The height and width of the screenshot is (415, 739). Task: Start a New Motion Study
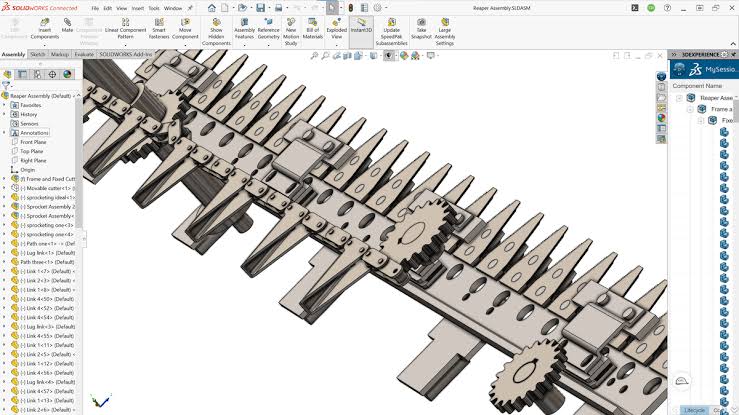291,32
